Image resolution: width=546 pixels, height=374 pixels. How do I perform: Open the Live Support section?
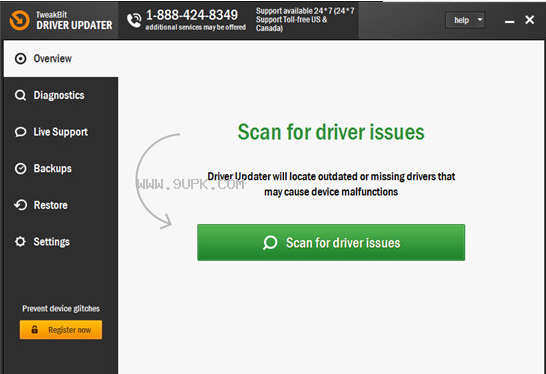61,132
